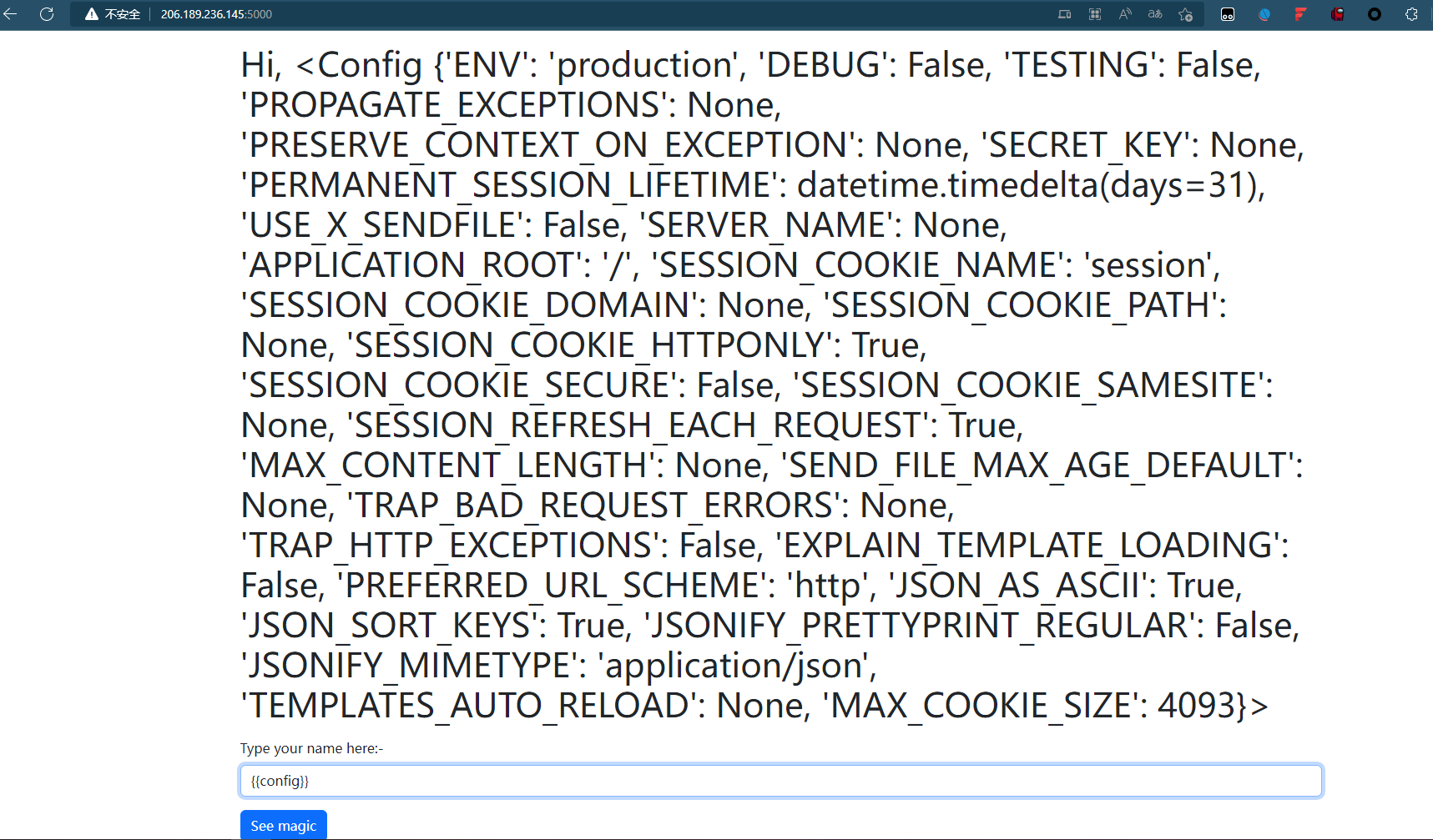Click the address bar URL 206.189.236.145:5000

(216, 14)
